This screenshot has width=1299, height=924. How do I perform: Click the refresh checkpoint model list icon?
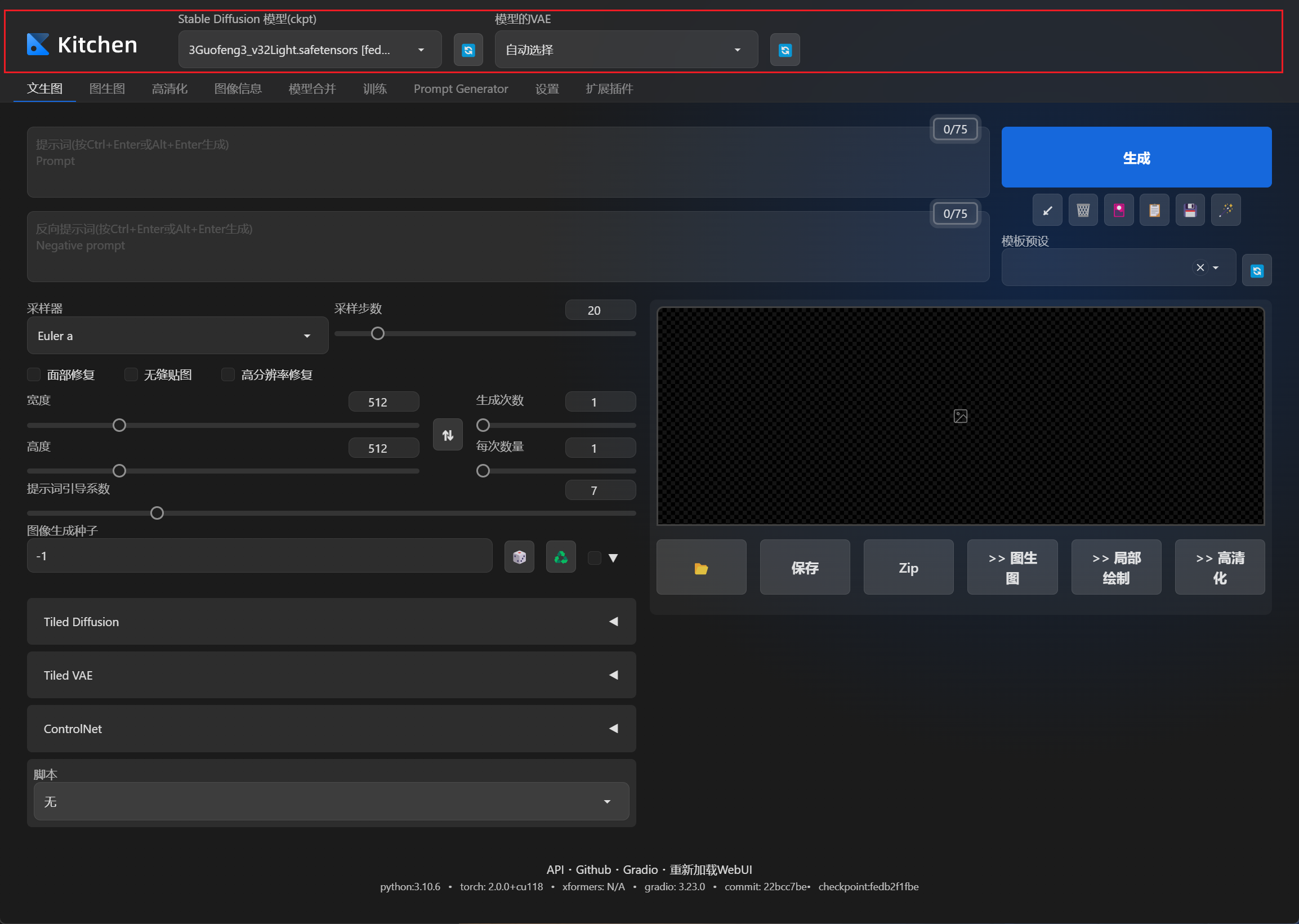pos(468,50)
